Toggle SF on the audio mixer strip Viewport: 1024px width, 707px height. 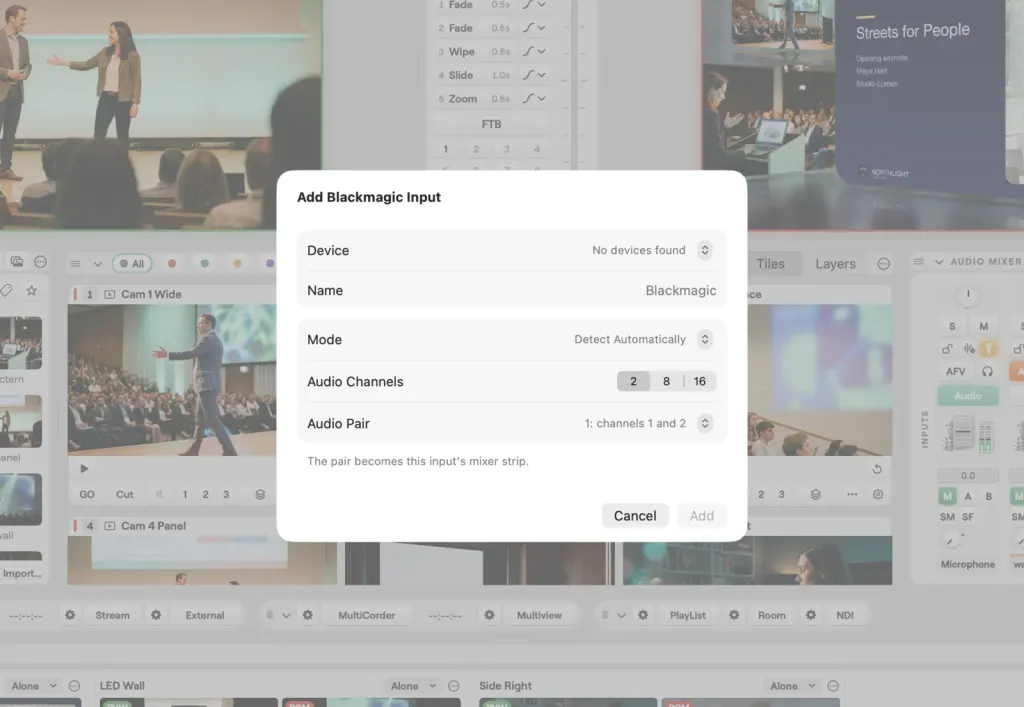[968, 516]
